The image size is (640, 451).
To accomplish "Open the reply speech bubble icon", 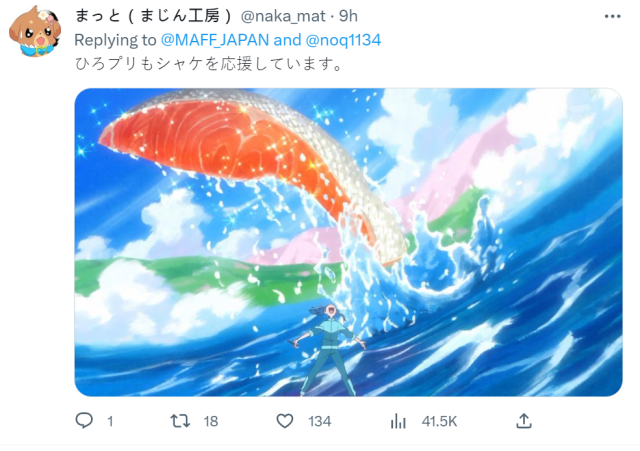I will tap(84, 421).
